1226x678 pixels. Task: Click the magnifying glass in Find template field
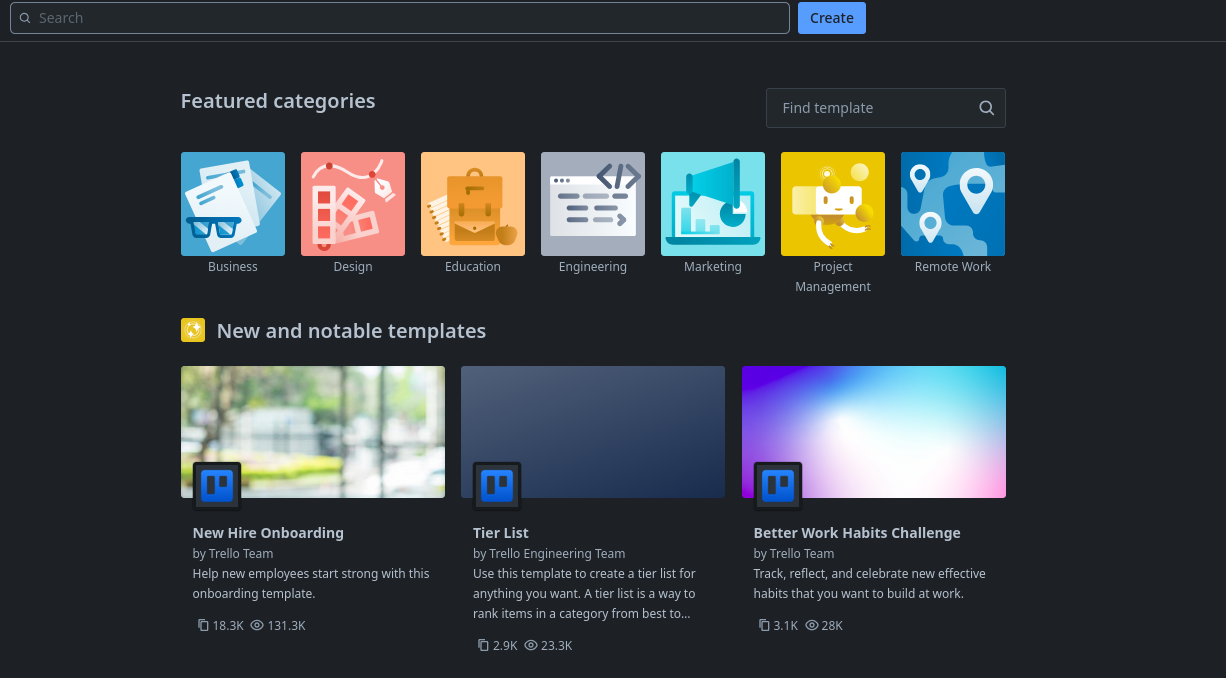pyautogui.click(x=986, y=107)
